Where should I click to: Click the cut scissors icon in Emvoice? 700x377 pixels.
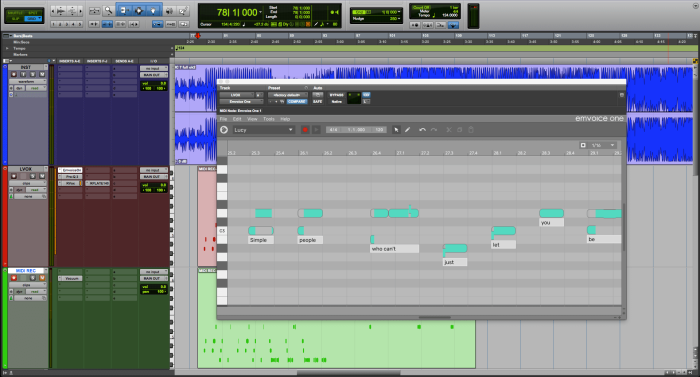pyautogui.click(x=449, y=130)
